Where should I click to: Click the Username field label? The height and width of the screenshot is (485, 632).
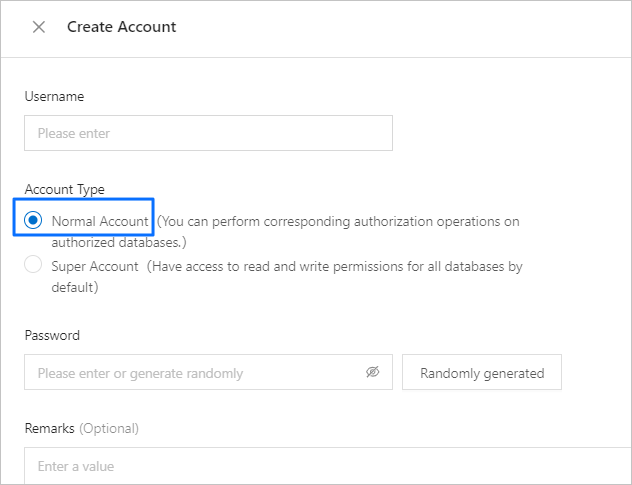[x=54, y=97]
